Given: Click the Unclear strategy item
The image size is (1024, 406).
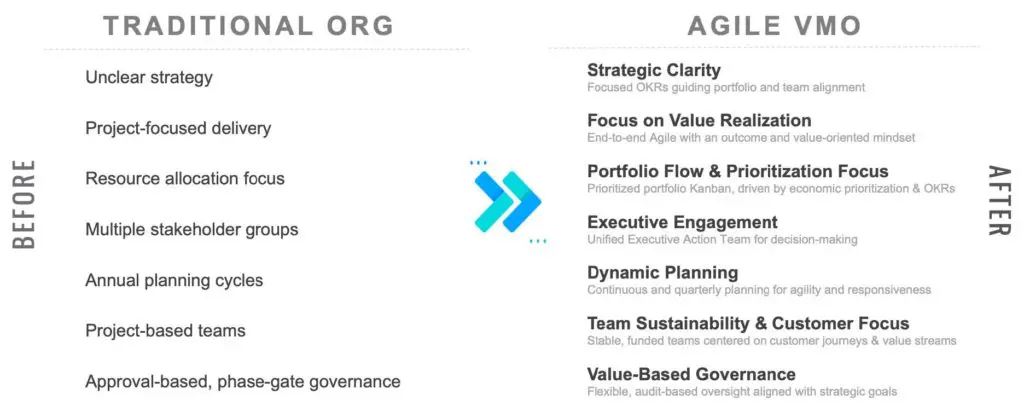Looking at the screenshot, I should coord(149,77).
